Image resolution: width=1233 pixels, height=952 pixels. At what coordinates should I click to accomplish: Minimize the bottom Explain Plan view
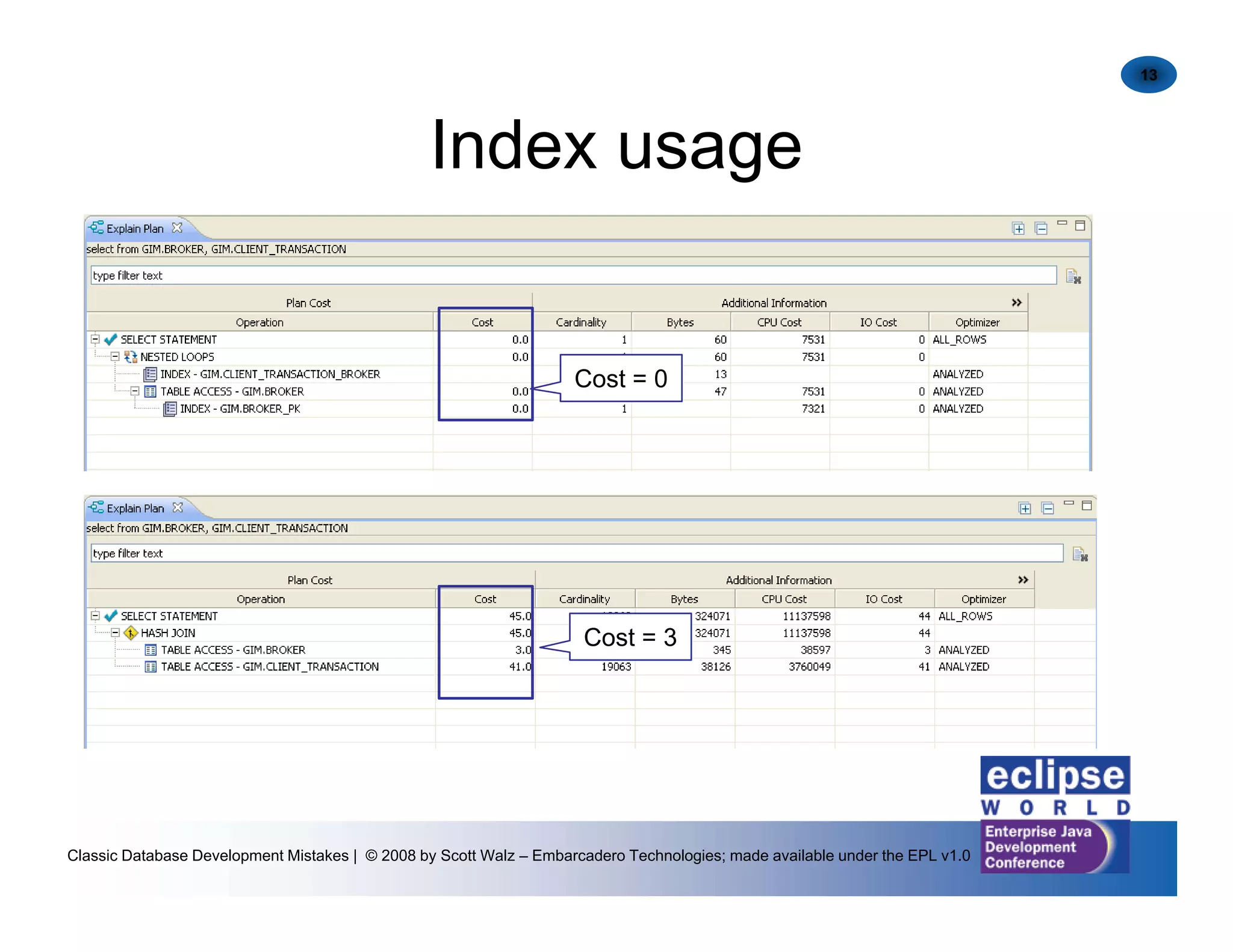1069,503
